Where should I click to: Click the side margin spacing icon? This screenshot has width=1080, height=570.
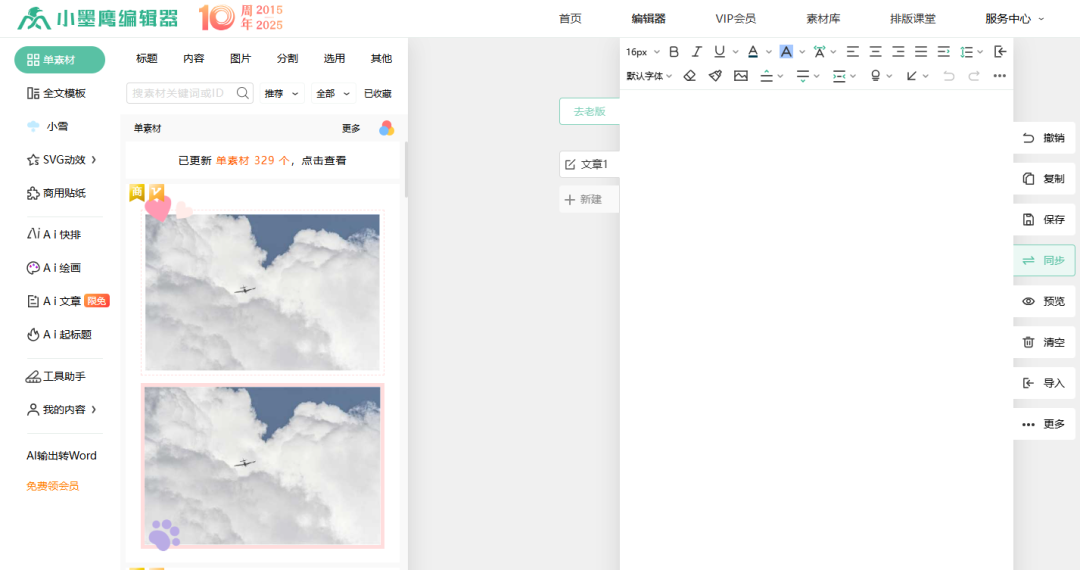click(x=839, y=76)
